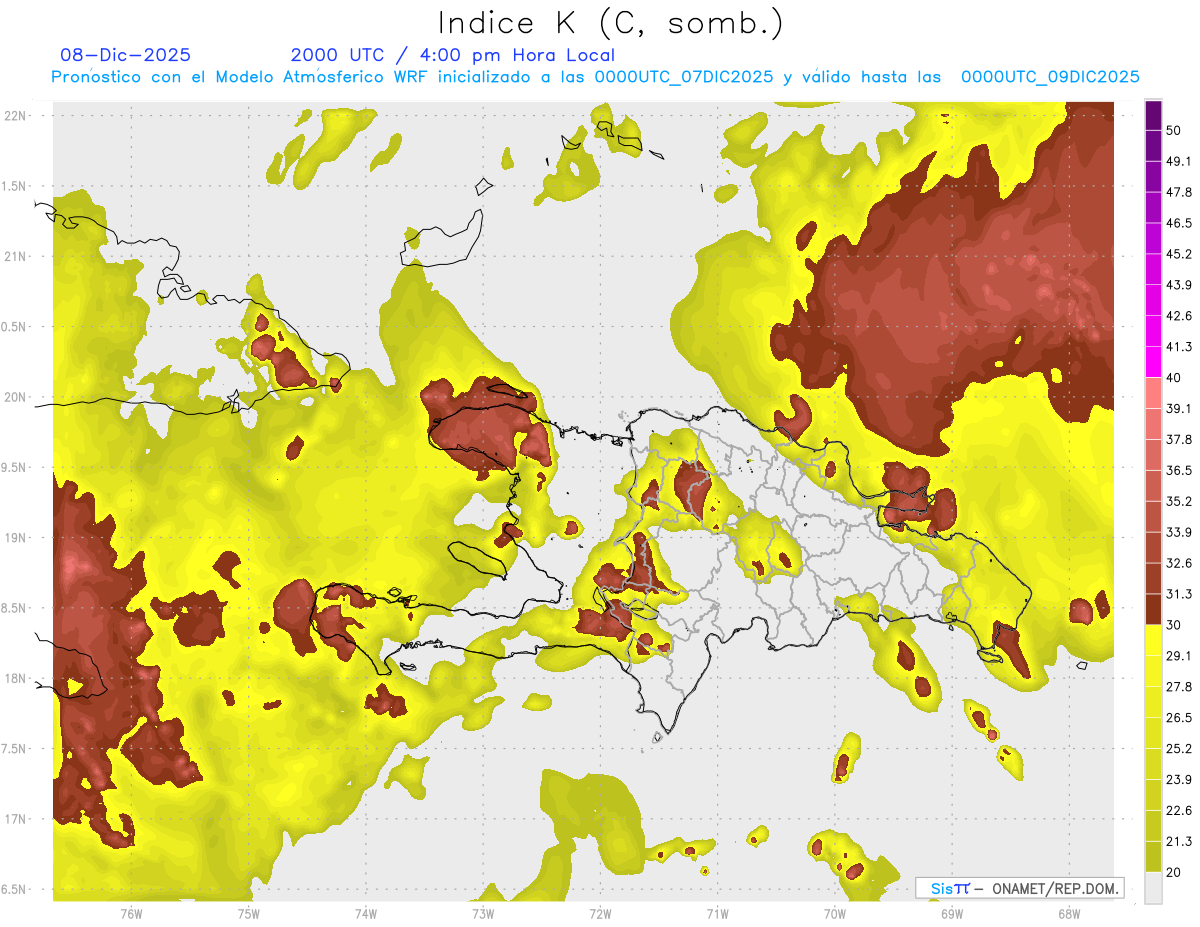Click the colorbar value "42.6"
Viewport: 1200px width, 927px height.
pos(1178,316)
